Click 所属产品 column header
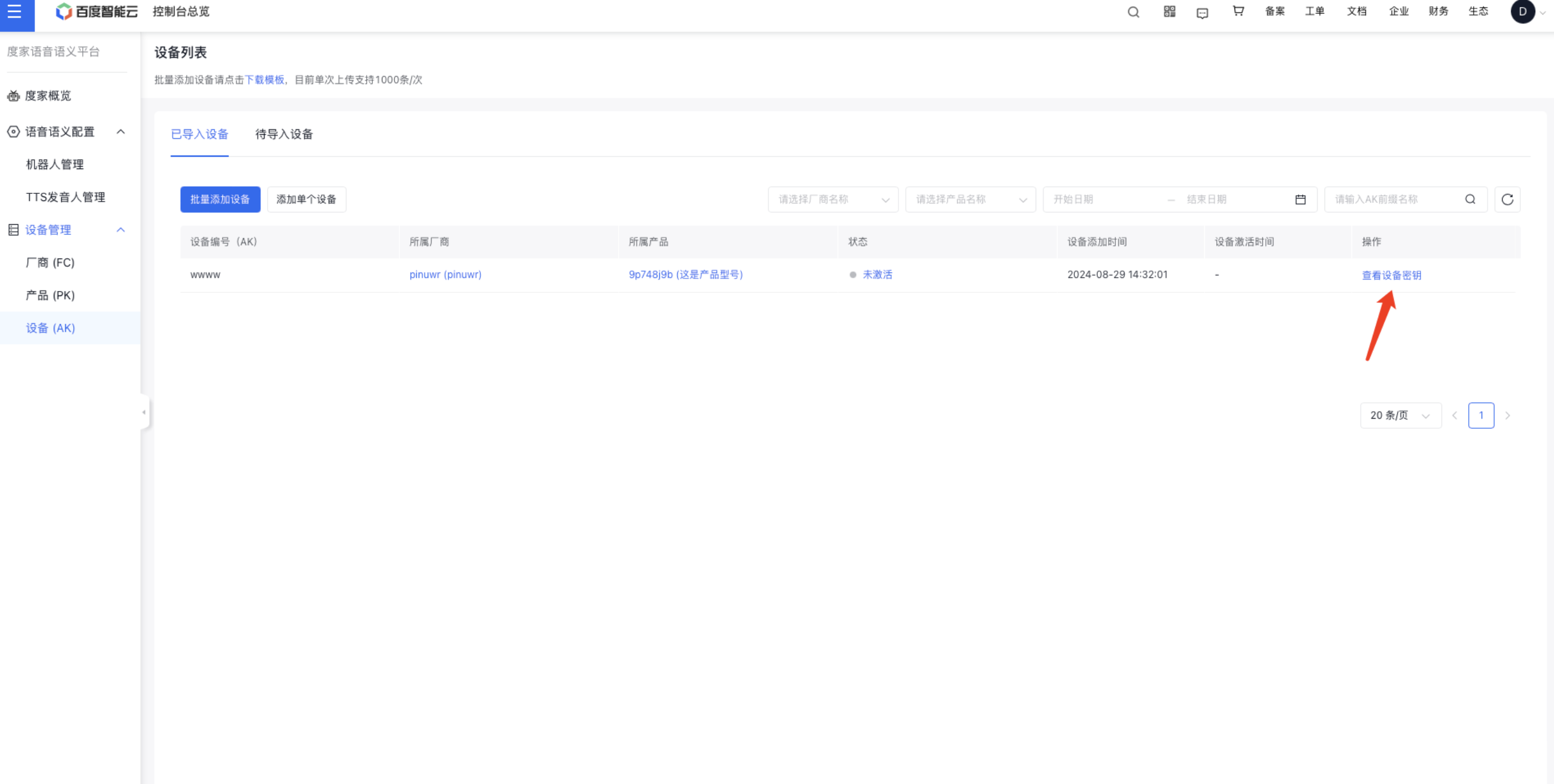This screenshot has width=1554, height=784. [x=648, y=242]
